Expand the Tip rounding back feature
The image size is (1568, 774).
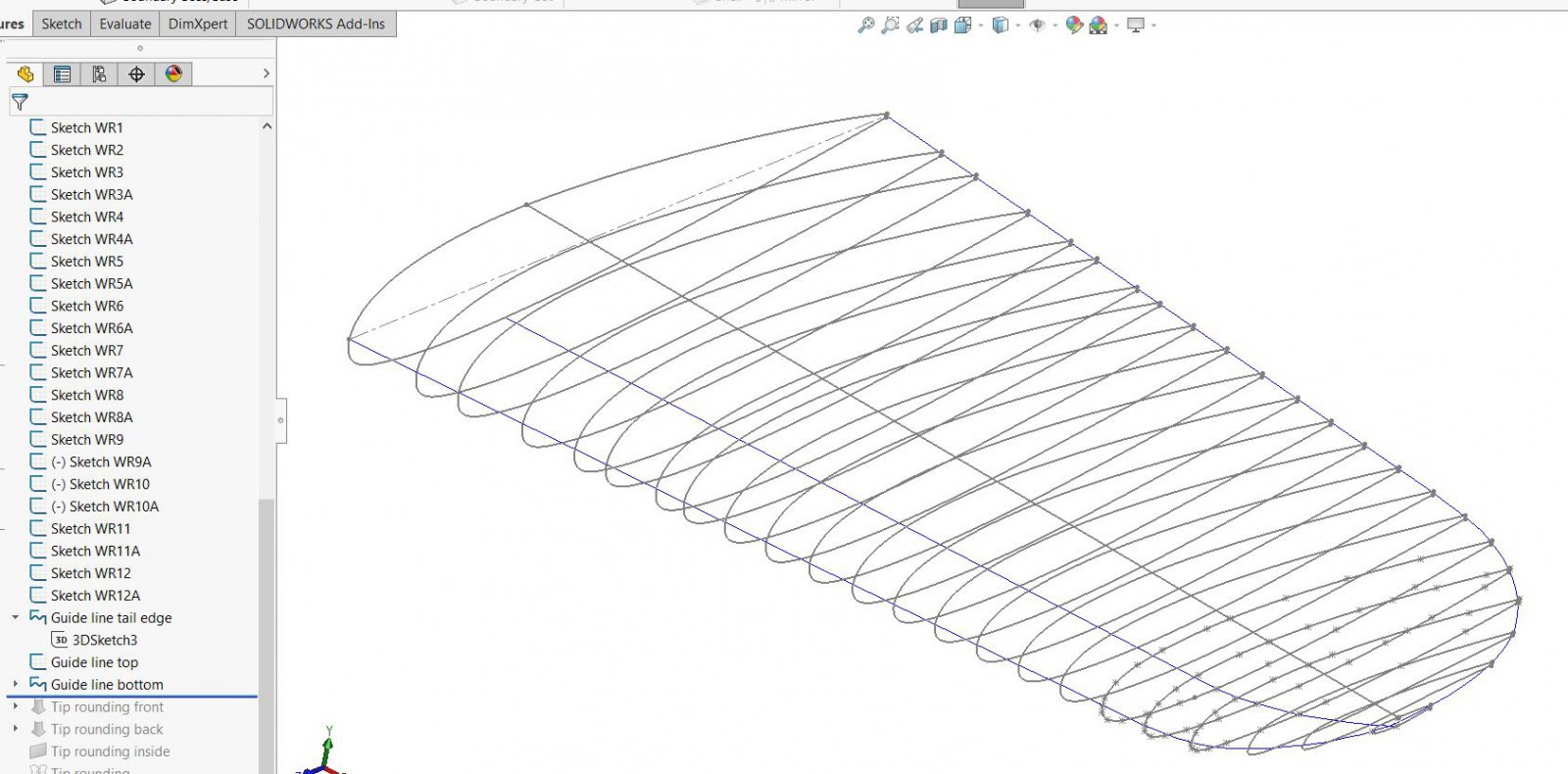click(x=16, y=729)
